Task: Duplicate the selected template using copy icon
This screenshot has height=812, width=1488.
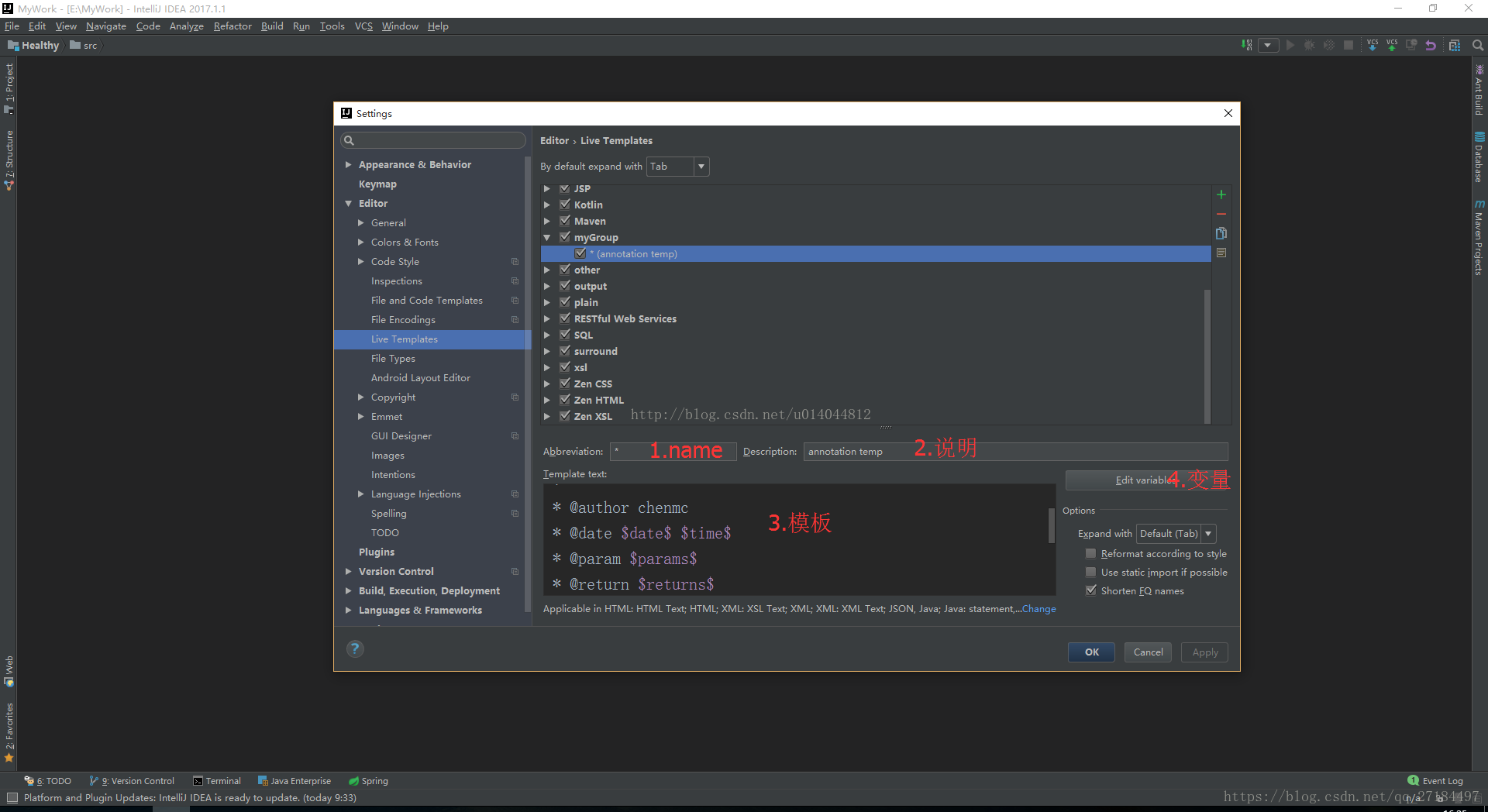Action: (1221, 233)
